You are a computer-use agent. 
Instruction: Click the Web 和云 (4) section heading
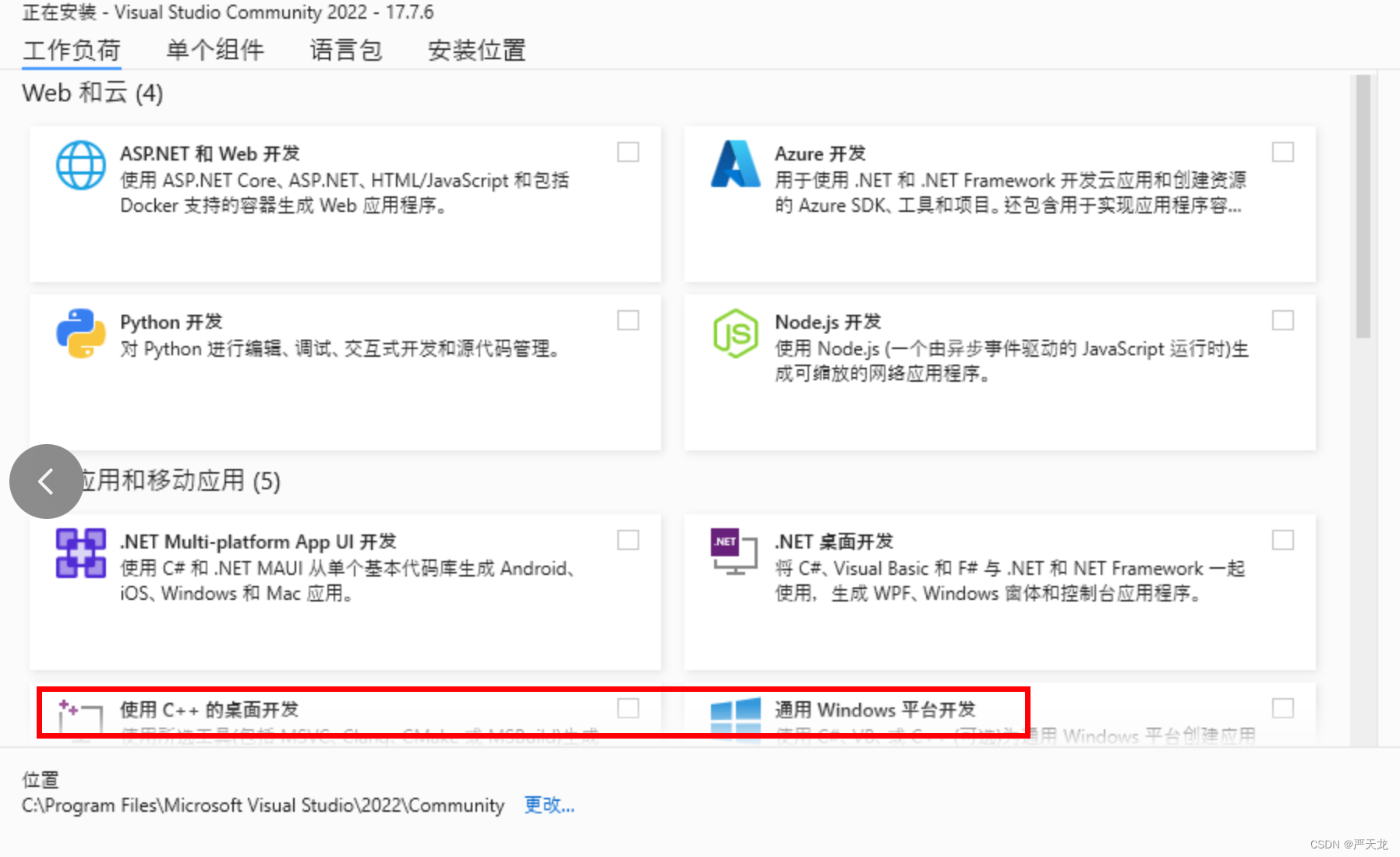coord(93,93)
